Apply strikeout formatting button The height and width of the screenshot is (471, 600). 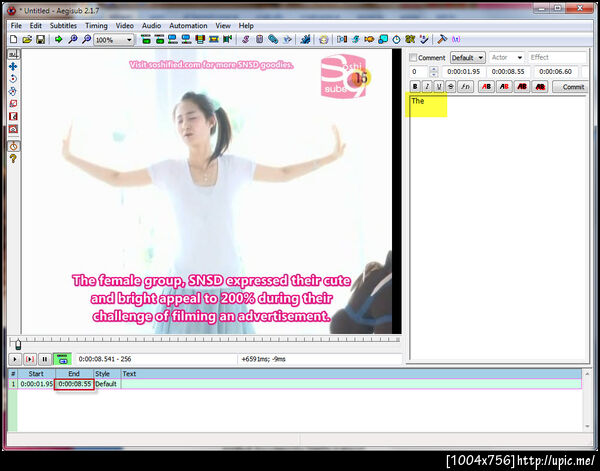[x=451, y=87]
